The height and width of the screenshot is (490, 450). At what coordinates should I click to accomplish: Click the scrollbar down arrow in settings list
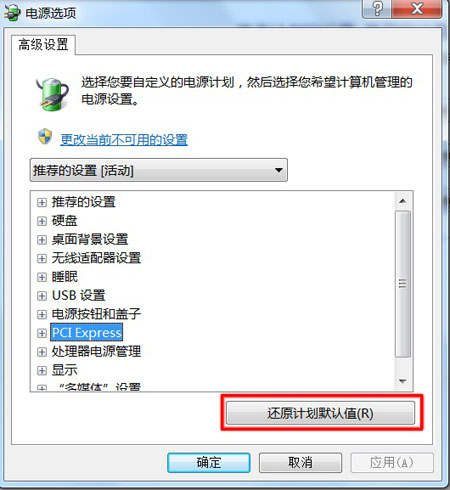[403, 381]
